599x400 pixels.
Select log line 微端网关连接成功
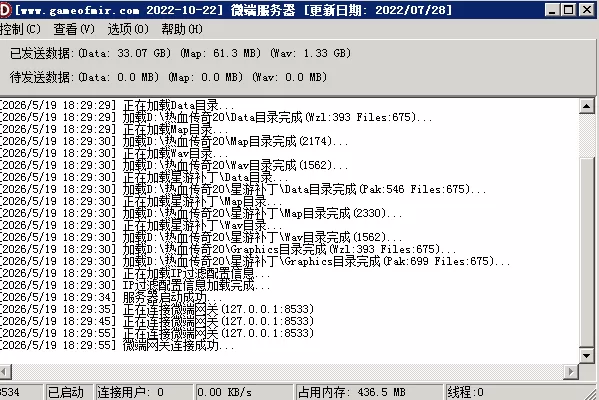(117, 346)
